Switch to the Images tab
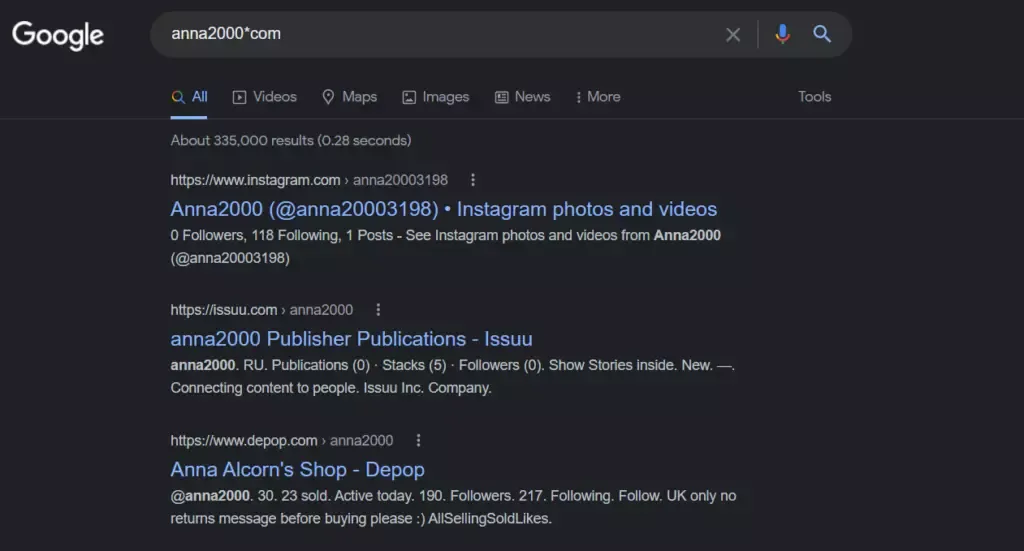 (436, 97)
